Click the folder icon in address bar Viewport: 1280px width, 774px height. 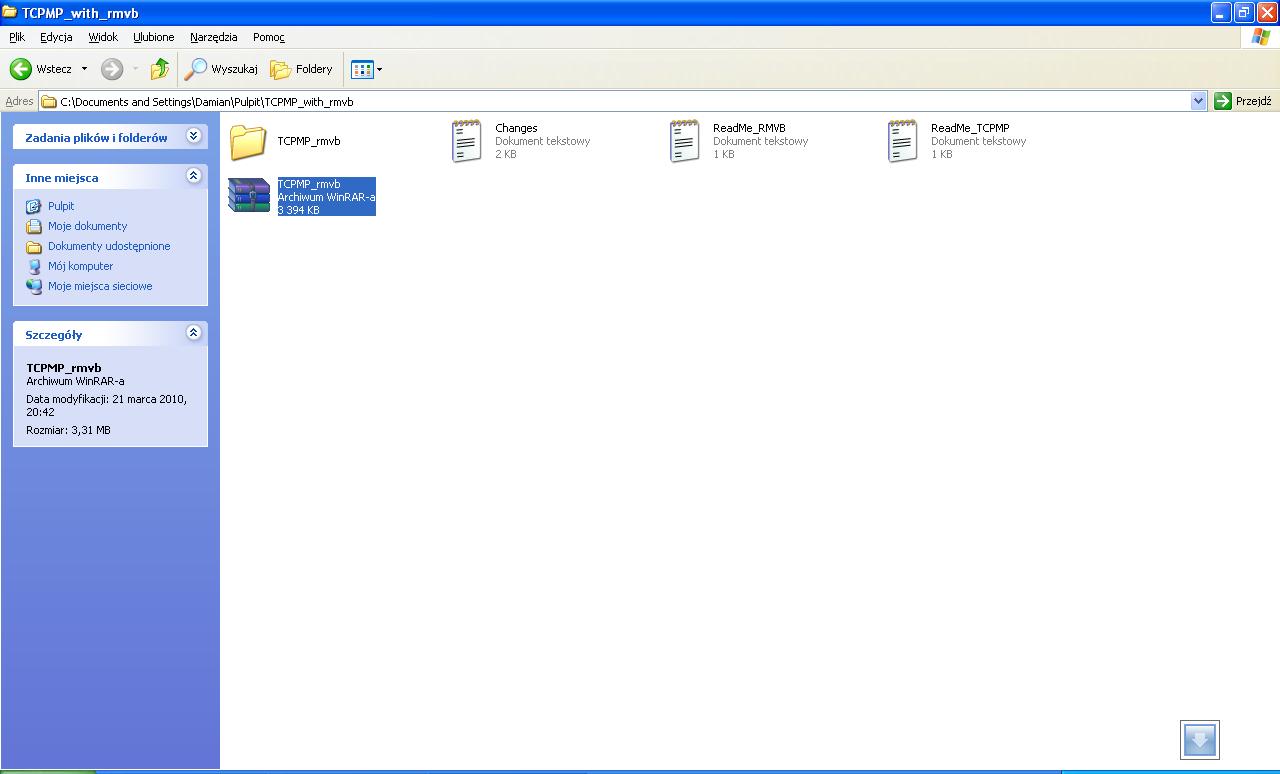coord(48,101)
